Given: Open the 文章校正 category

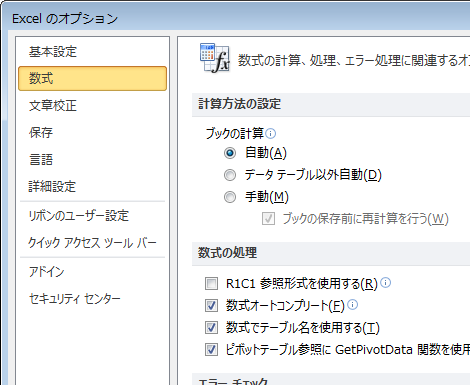Looking at the screenshot, I should [53, 106].
